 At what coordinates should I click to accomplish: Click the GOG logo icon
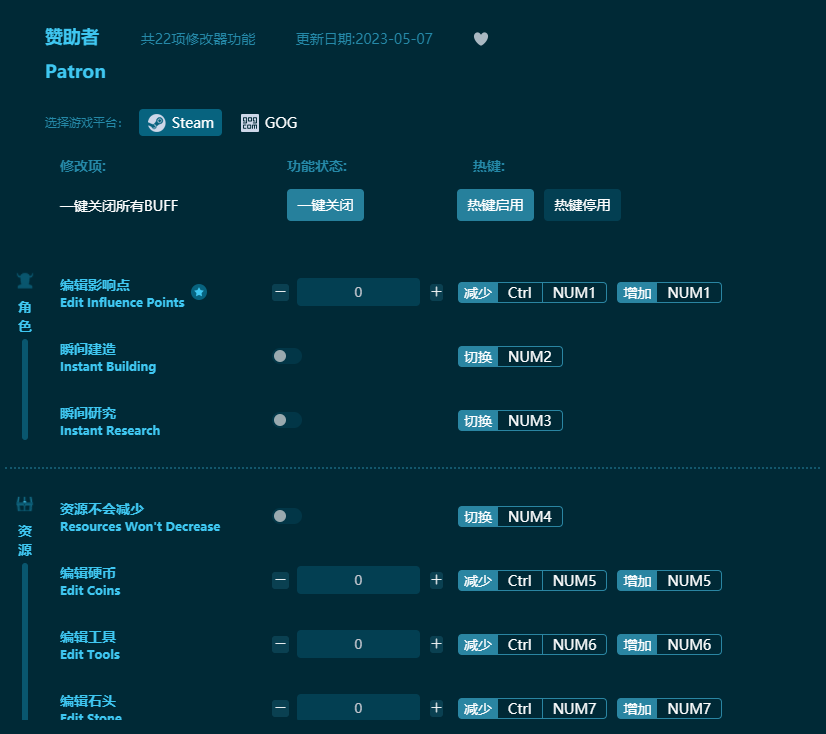[x=248, y=122]
